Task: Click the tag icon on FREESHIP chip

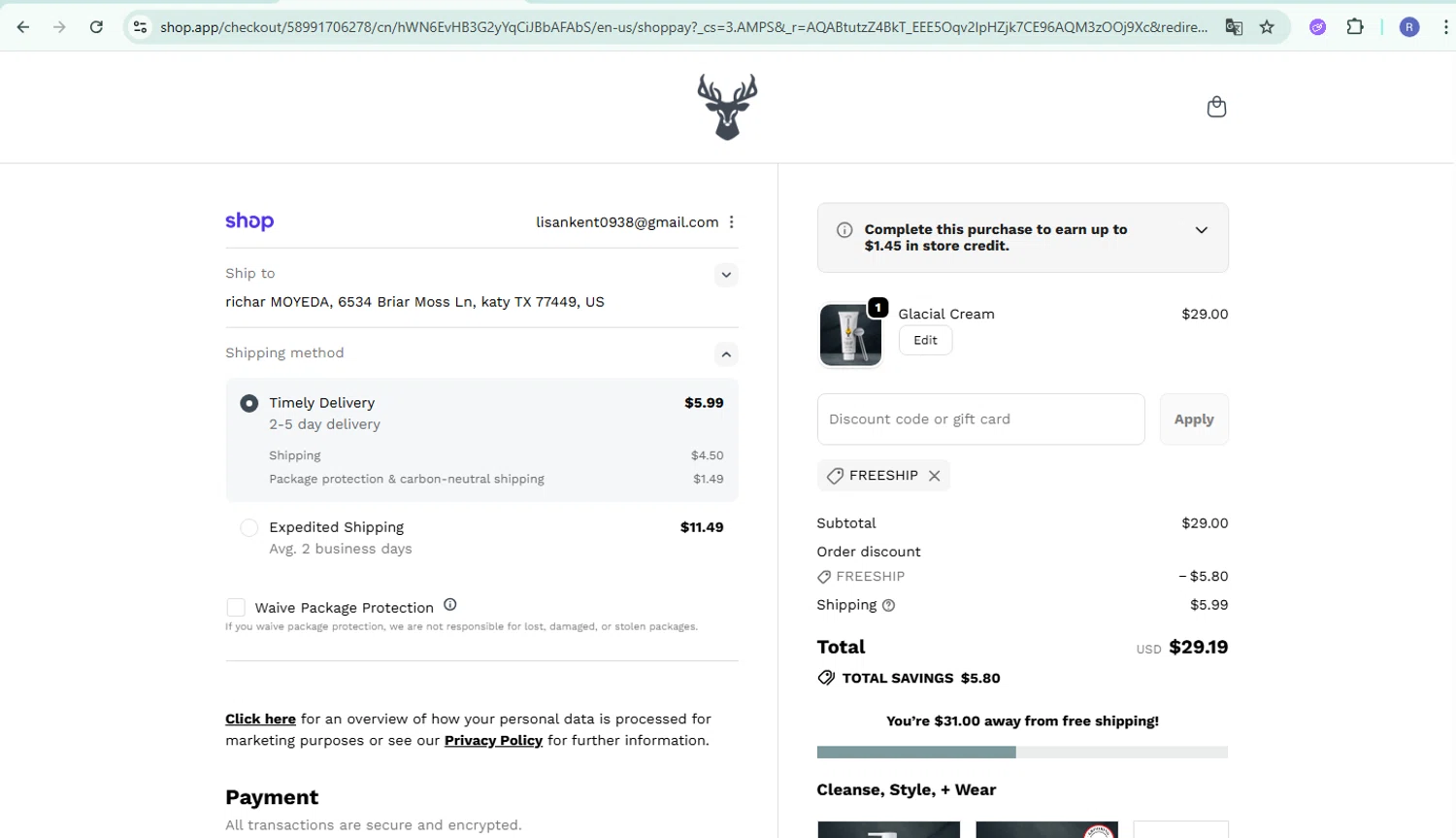Action: click(x=835, y=476)
